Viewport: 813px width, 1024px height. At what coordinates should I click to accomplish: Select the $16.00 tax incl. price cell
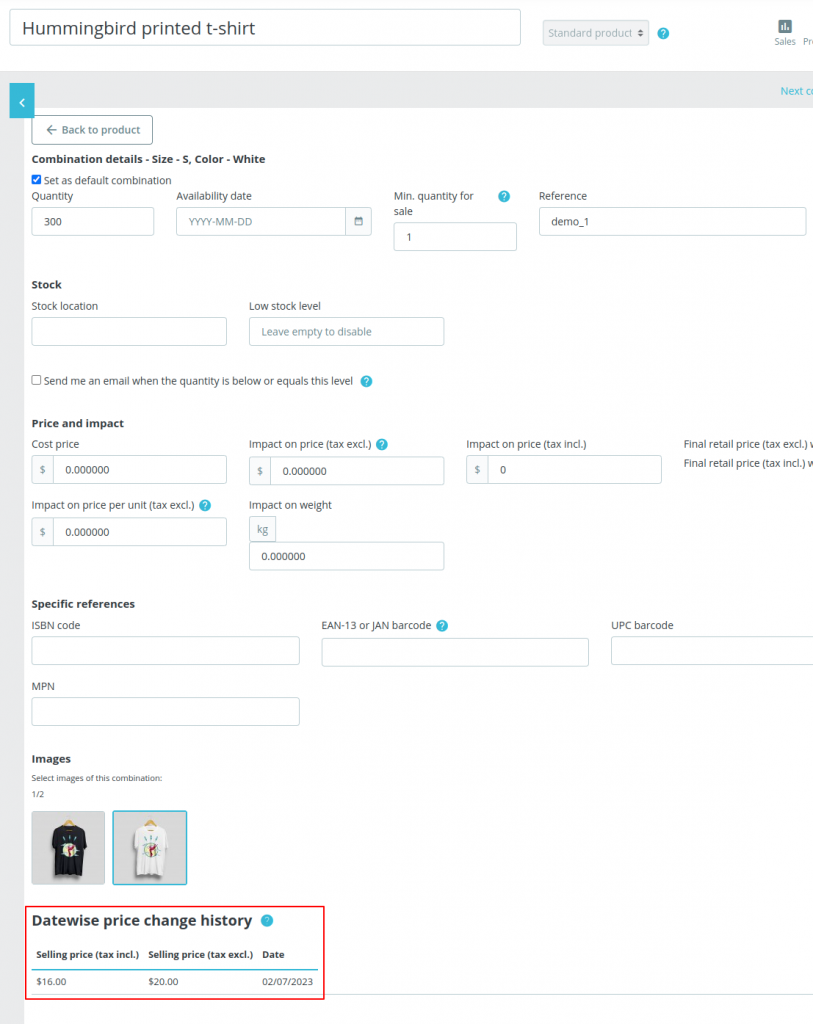[52, 982]
